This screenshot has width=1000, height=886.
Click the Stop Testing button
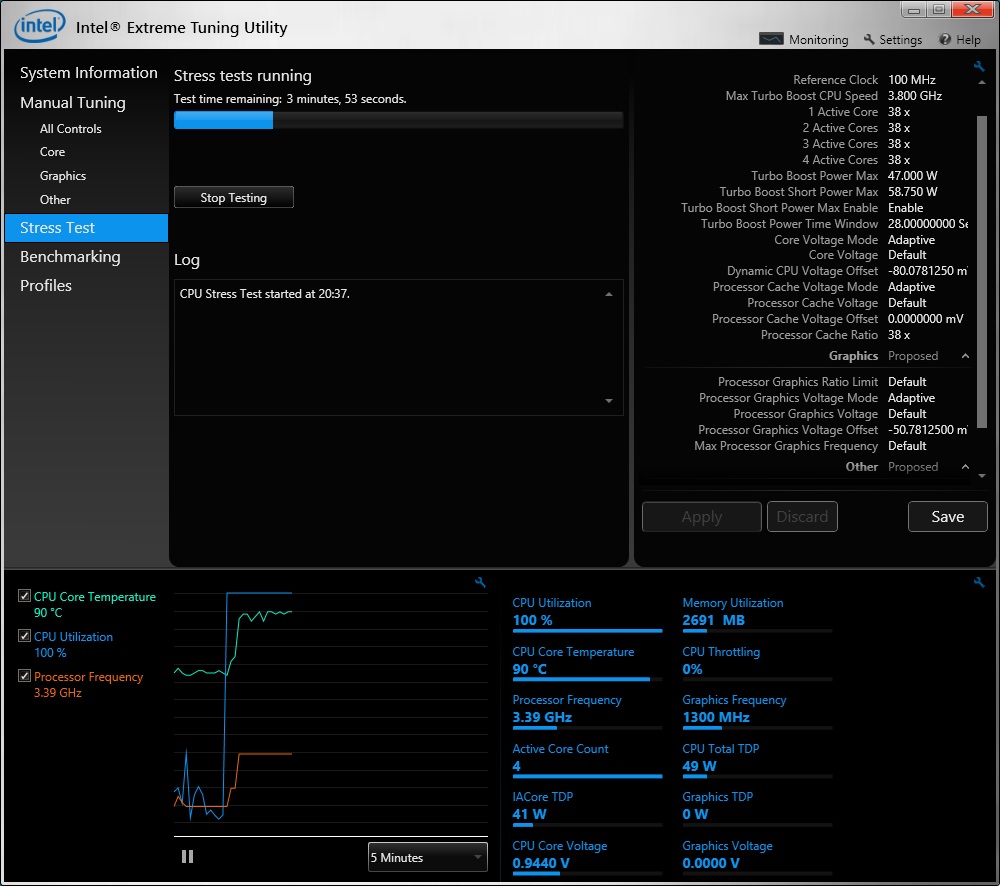pyautogui.click(x=233, y=197)
